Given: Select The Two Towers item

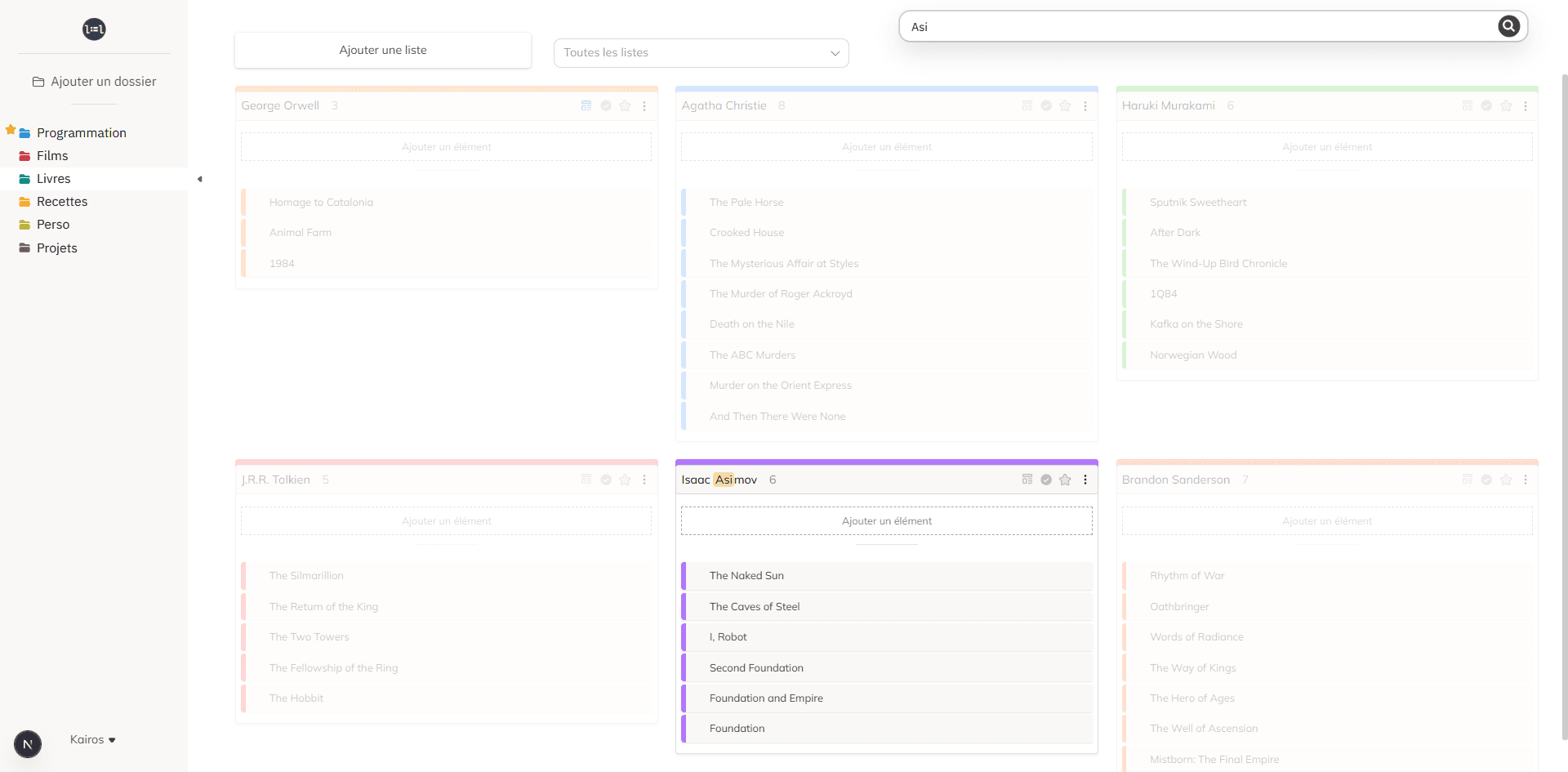Looking at the screenshot, I should coord(446,637).
